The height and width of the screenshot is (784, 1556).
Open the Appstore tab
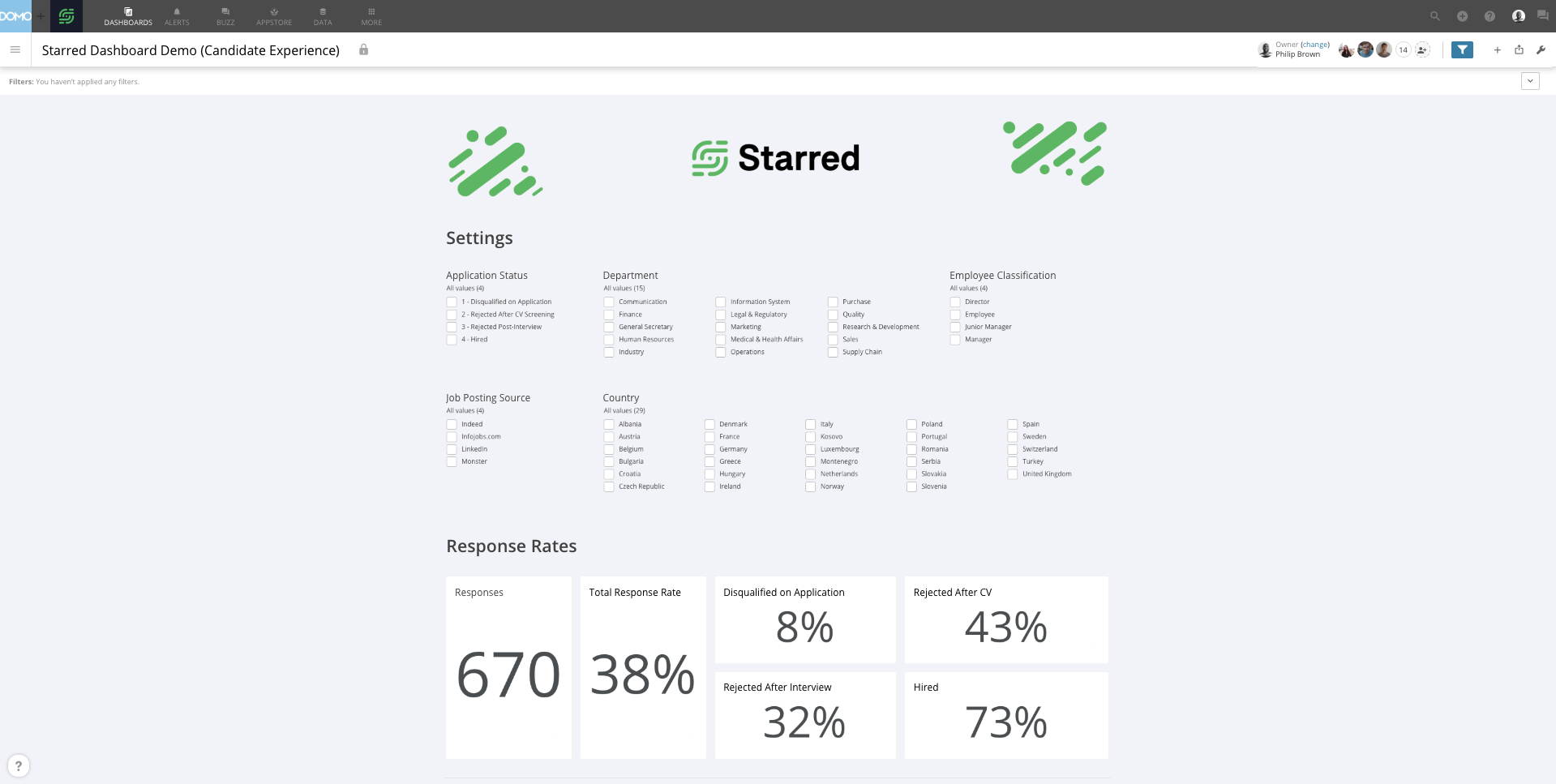pyautogui.click(x=274, y=16)
